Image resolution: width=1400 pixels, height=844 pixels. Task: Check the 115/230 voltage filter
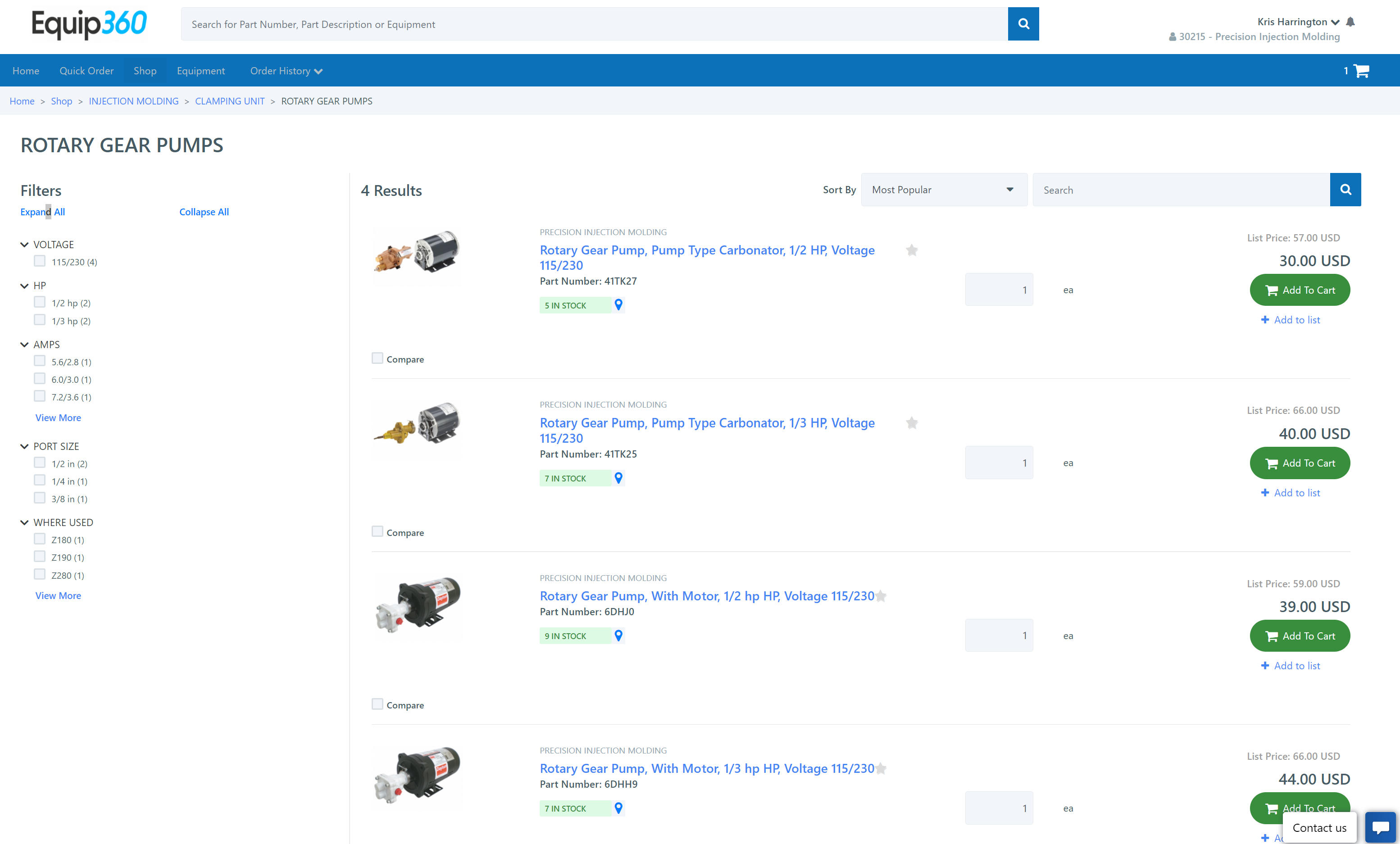(x=39, y=261)
